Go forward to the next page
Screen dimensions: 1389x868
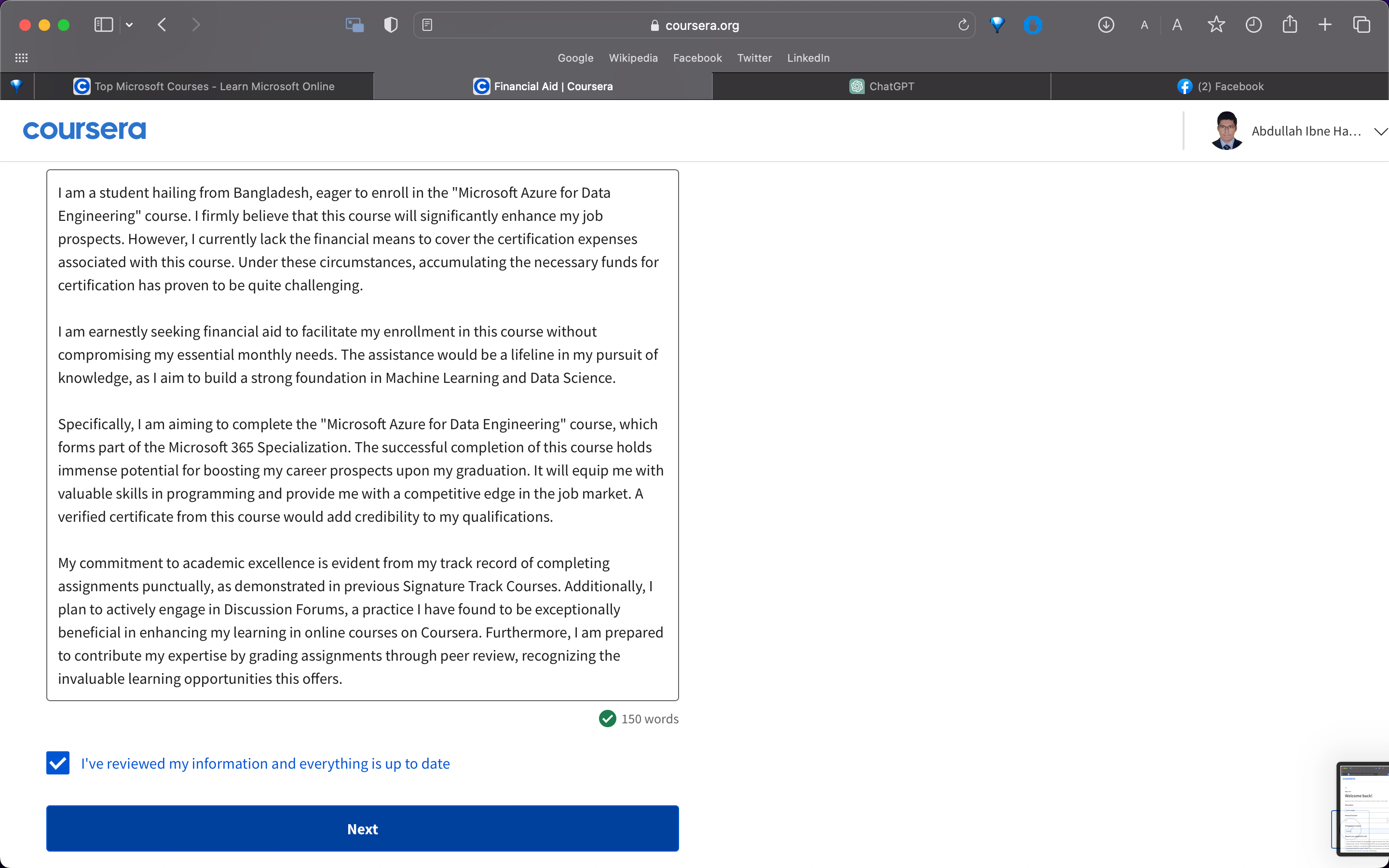(x=196, y=25)
